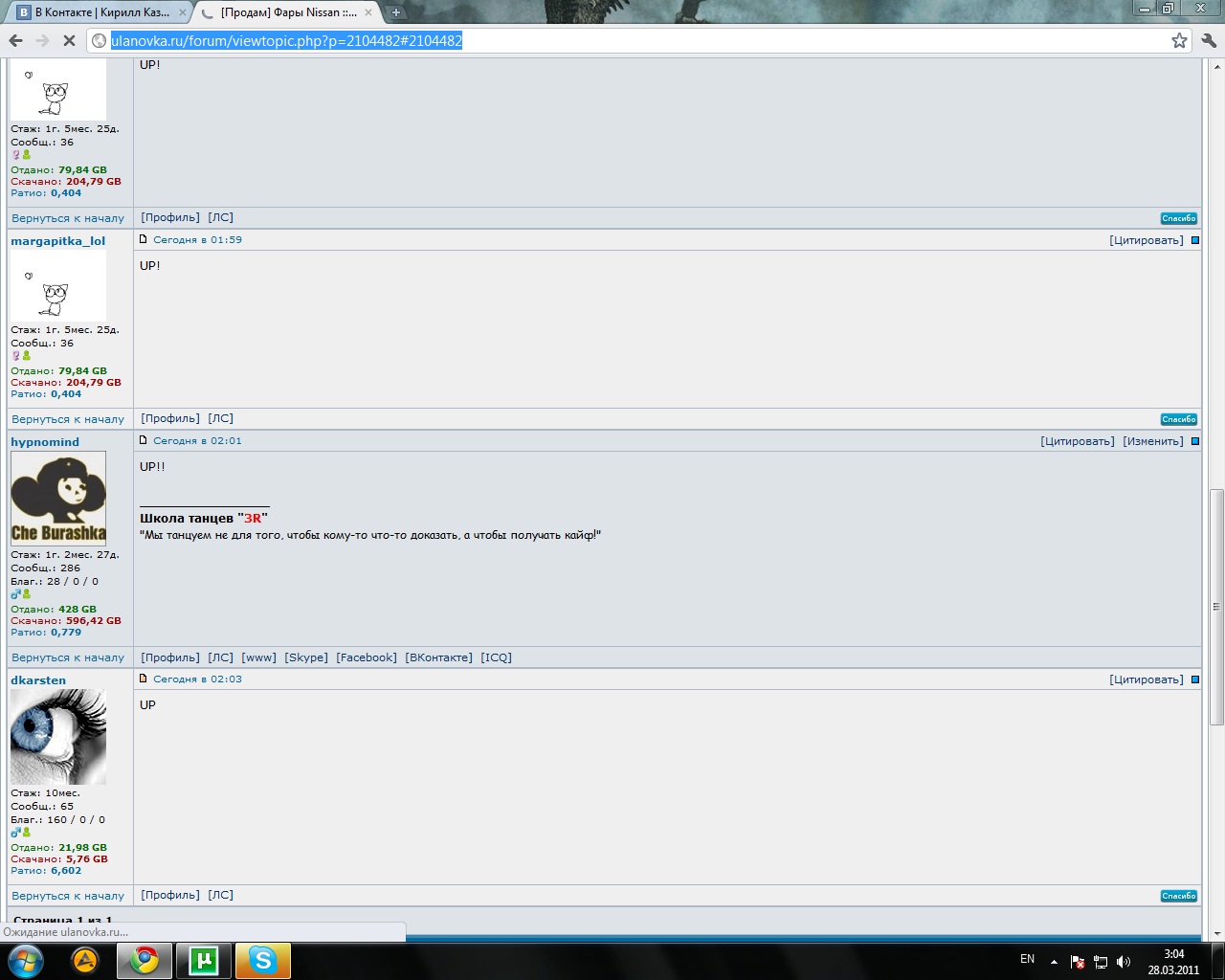Stop page loading with the X button
This screenshot has height=980, width=1225.
point(69,40)
